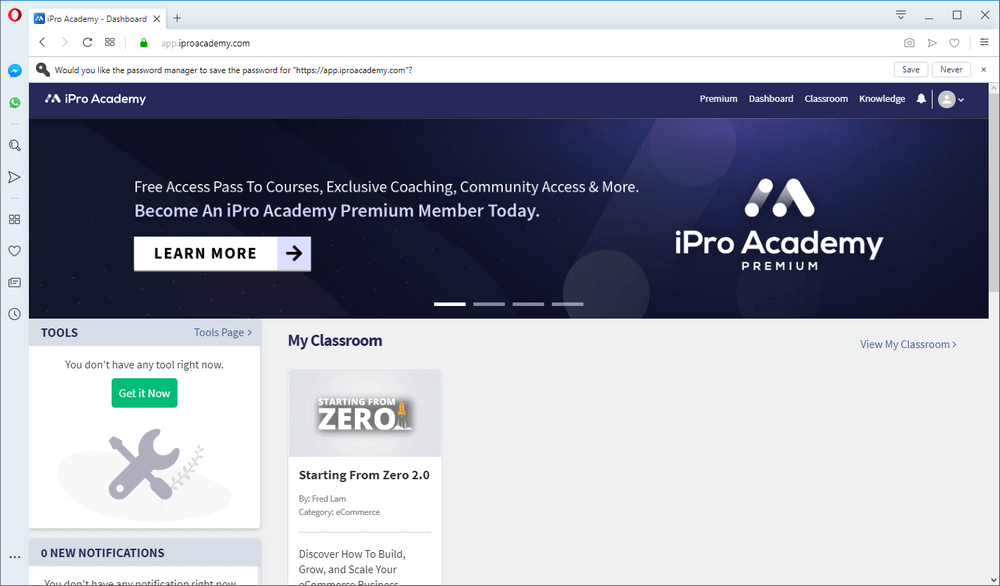The height and width of the screenshot is (586, 1000).
Task: Show the second banner slide indicator
Action: coord(489,304)
